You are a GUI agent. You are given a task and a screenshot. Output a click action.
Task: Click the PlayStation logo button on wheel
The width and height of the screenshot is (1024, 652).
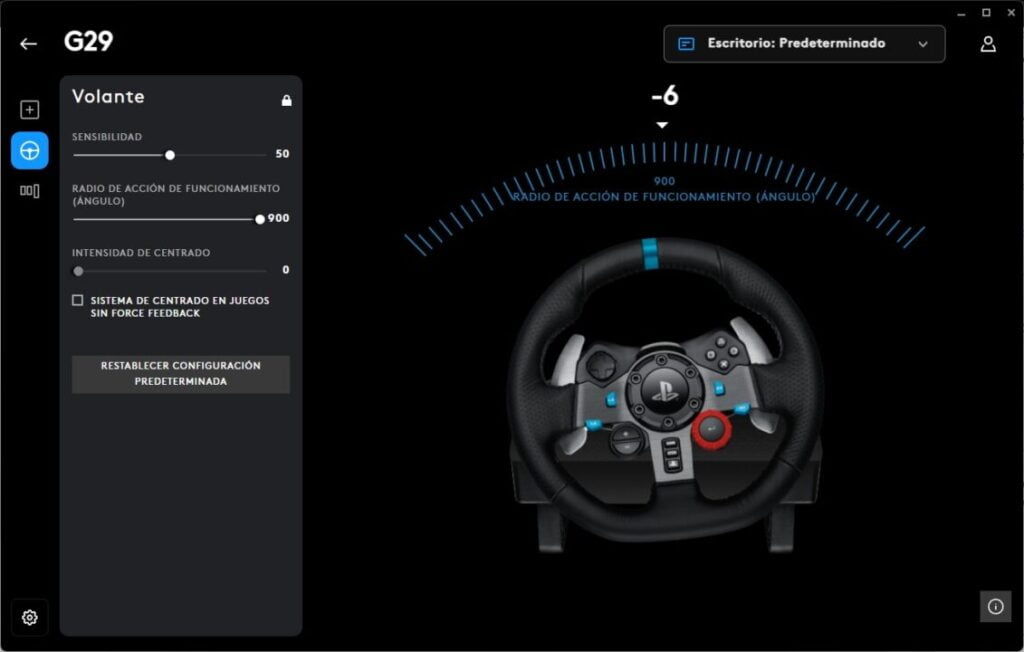pos(665,391)
